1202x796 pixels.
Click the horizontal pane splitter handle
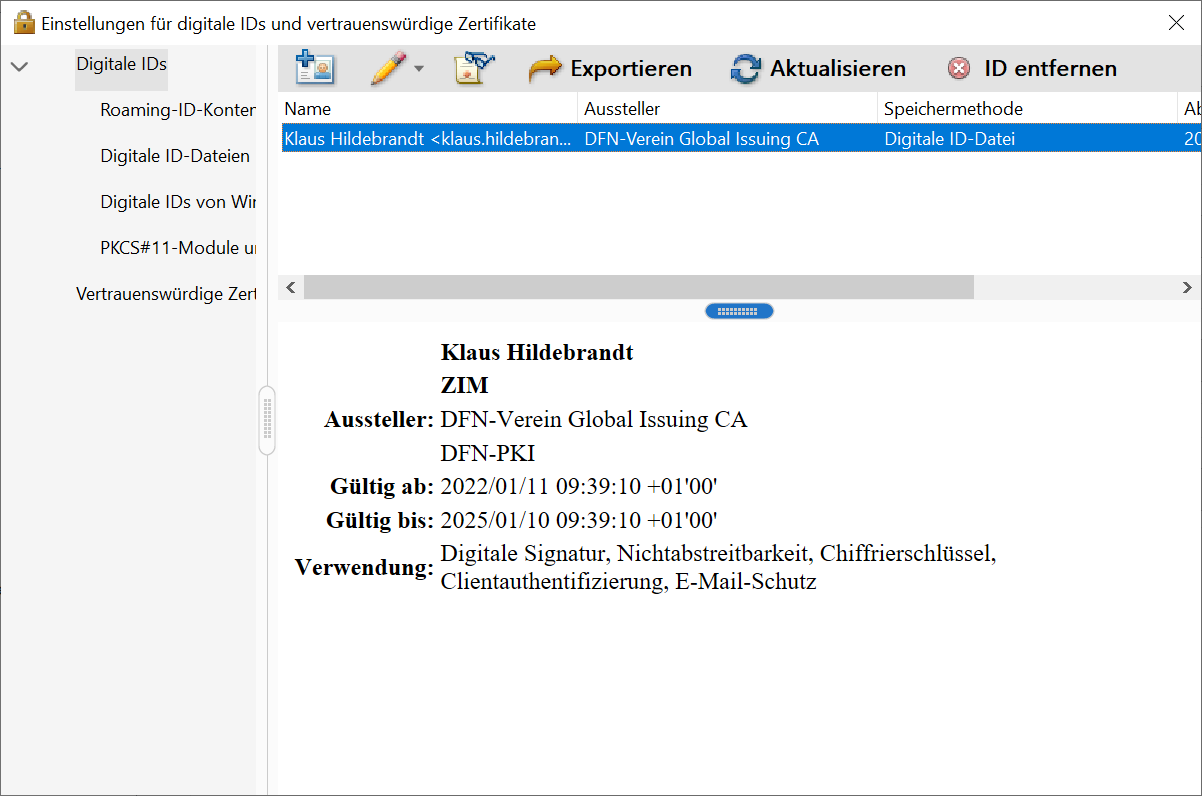tap(739, 311)
